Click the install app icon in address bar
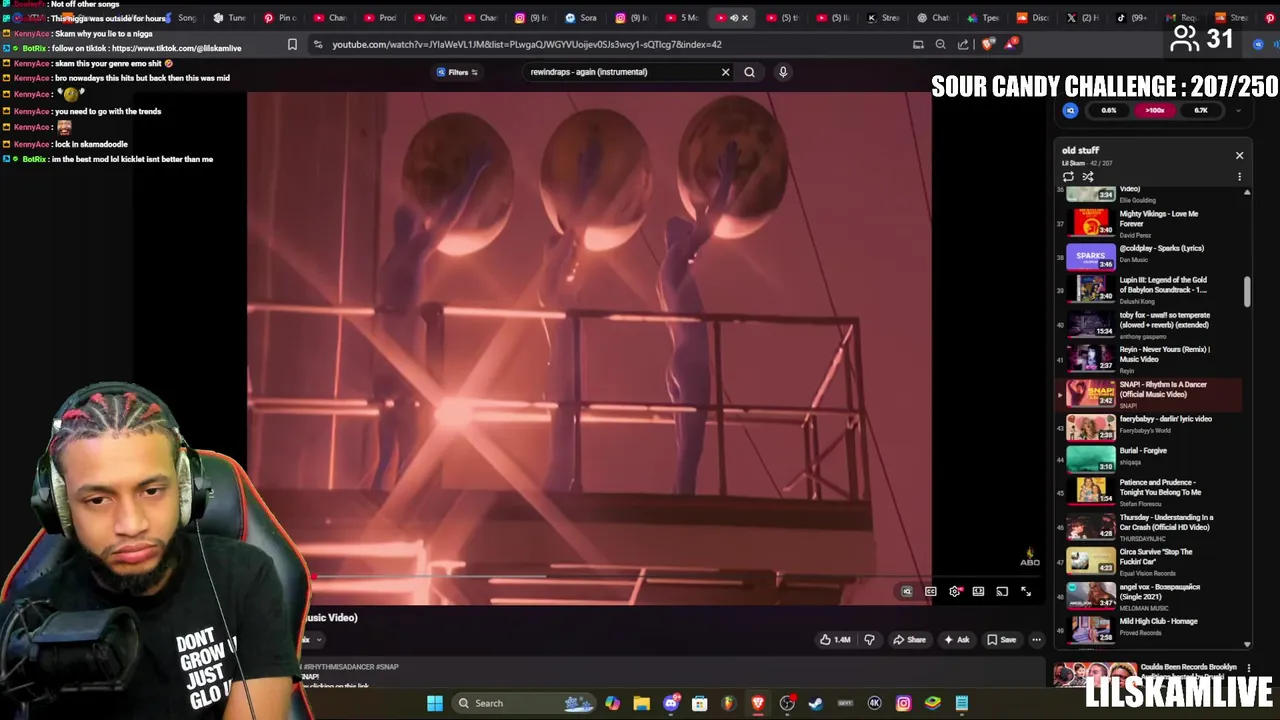 point(918,44)
